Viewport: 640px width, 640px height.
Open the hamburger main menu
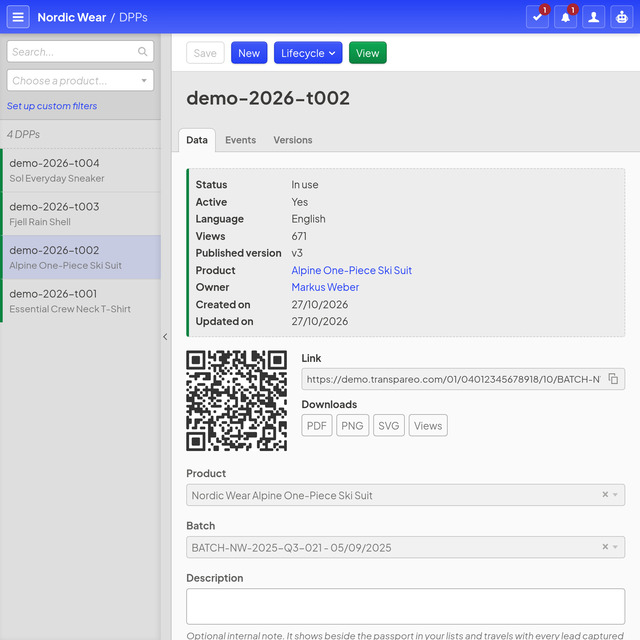click(18, 17)
